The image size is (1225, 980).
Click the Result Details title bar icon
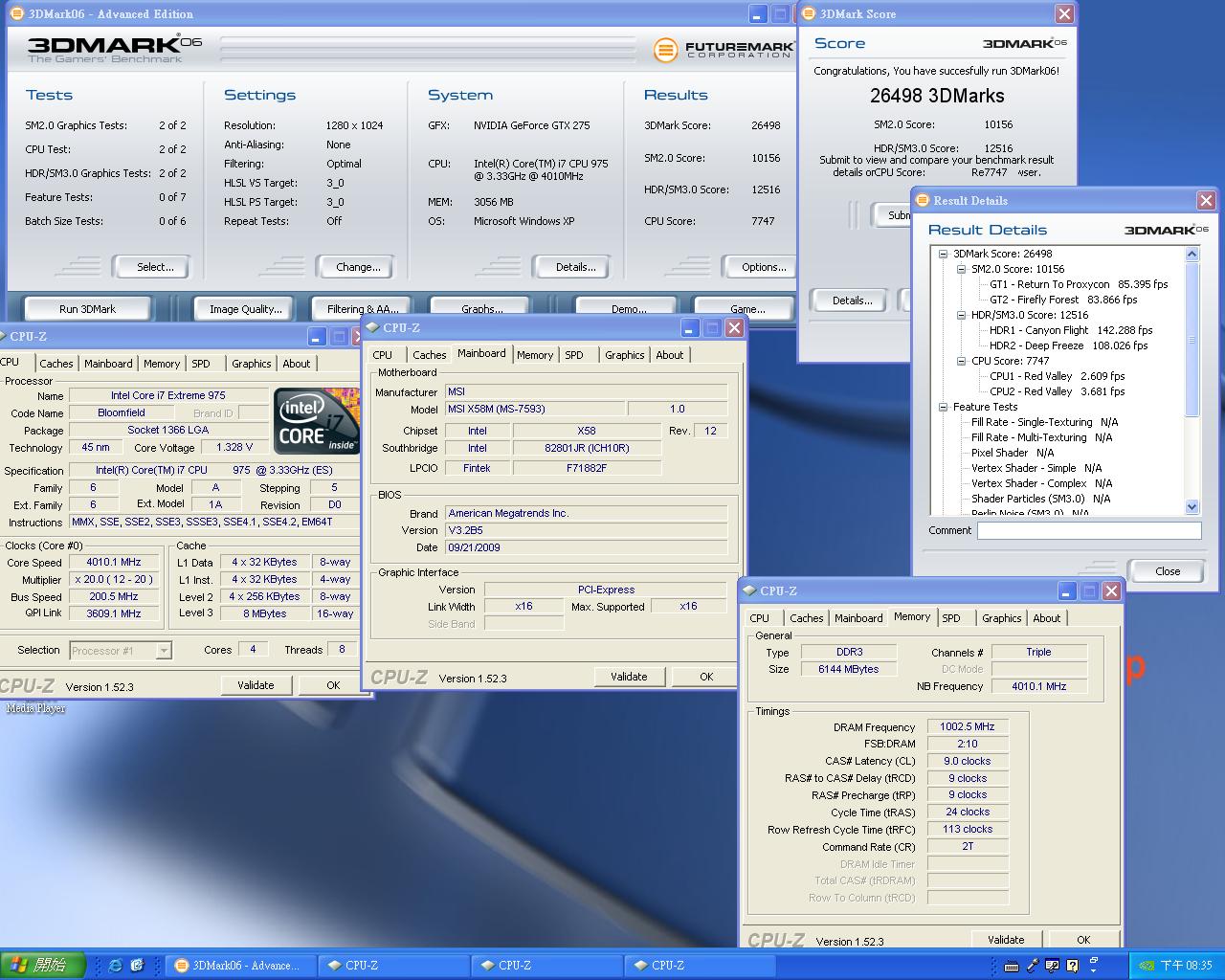tap(923, 200)
